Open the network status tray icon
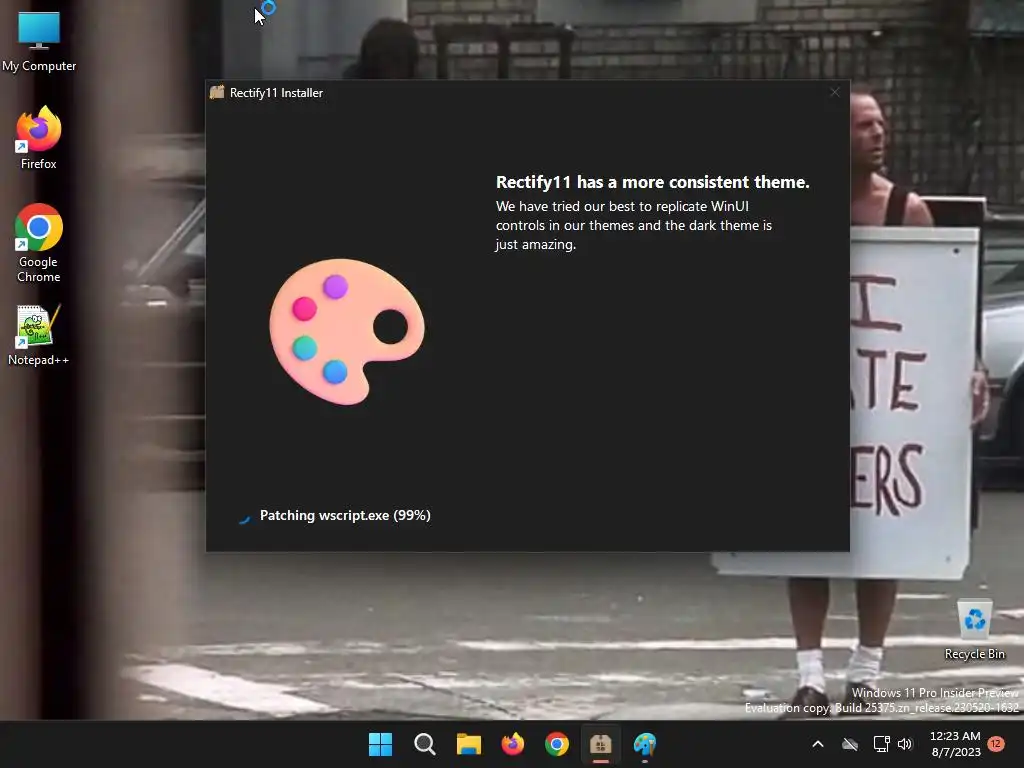The width and height of the screenshot is (1024, 768). [881, 744]
